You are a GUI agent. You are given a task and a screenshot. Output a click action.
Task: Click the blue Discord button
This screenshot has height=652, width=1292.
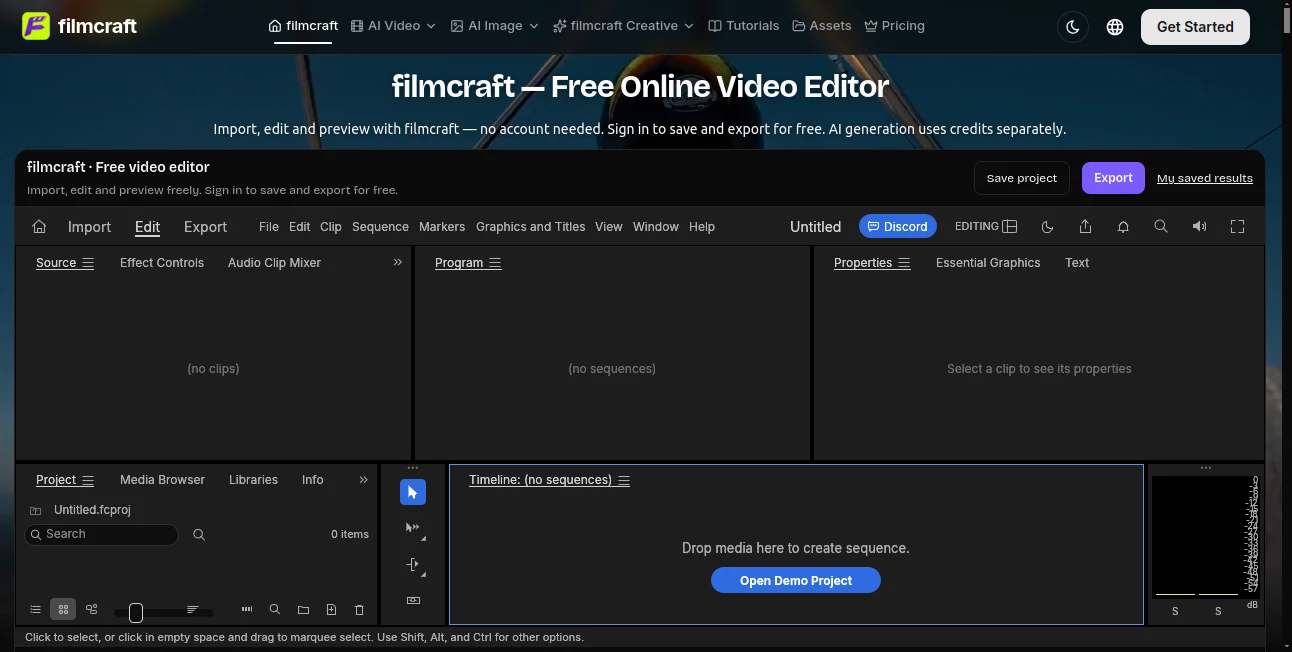[x=898, y=227]
